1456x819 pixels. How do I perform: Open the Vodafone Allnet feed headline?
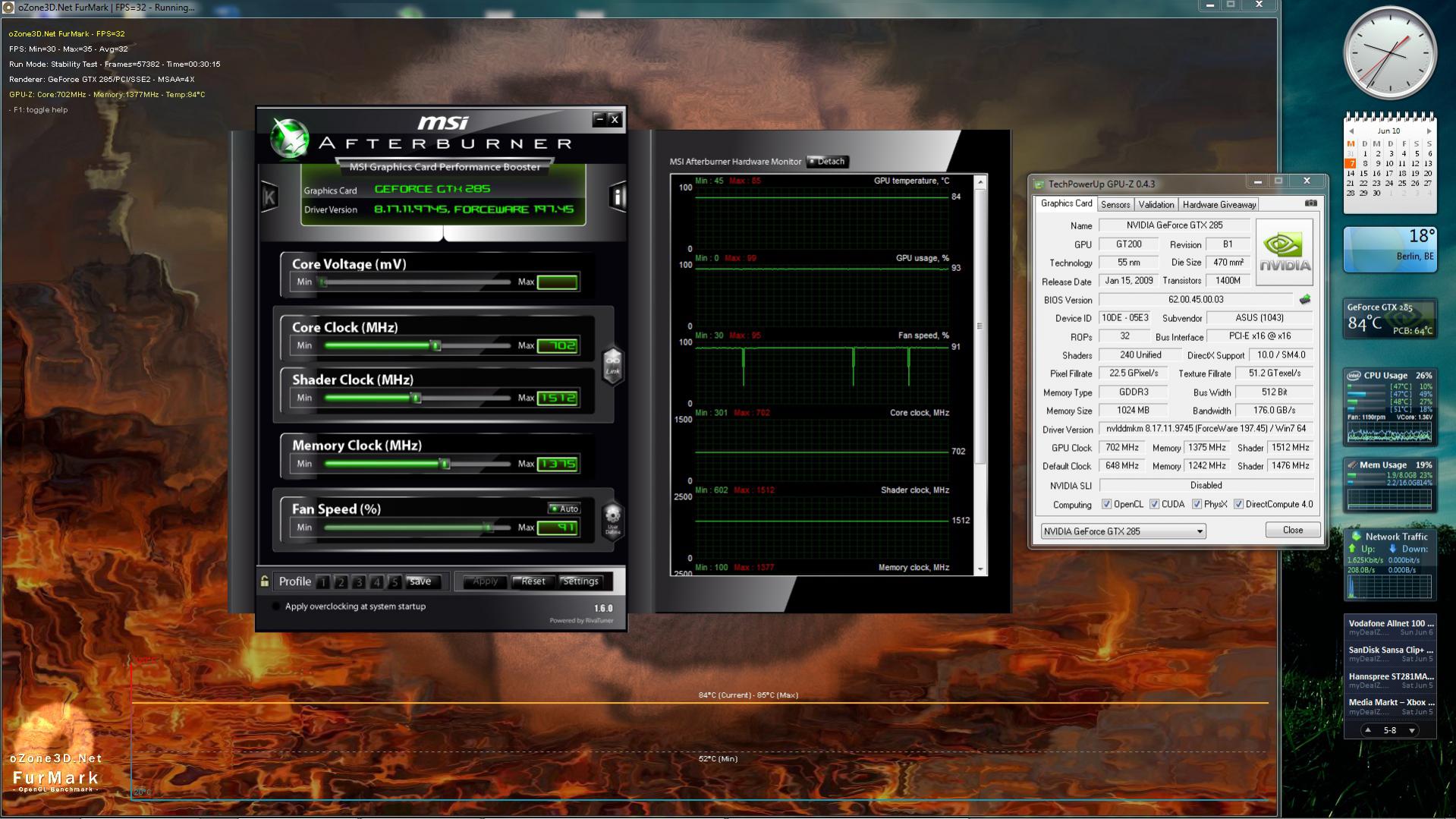click(x=1391, y=623)
